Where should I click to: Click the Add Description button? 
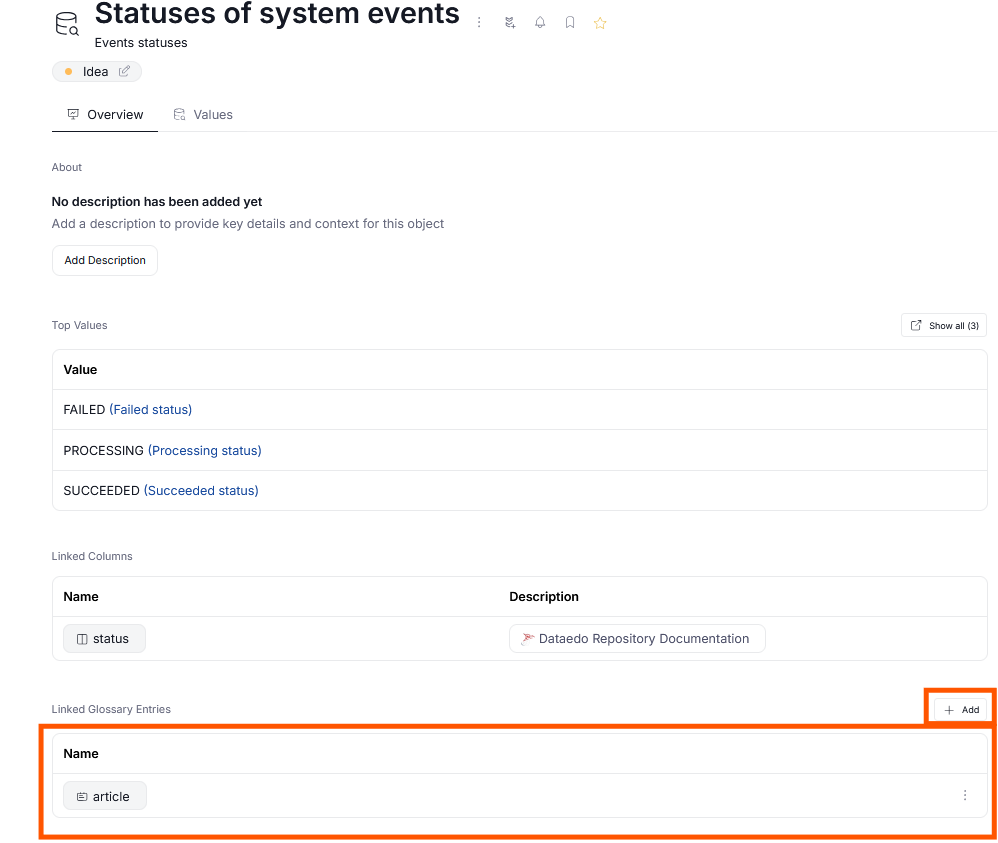[x=105, y=260]
